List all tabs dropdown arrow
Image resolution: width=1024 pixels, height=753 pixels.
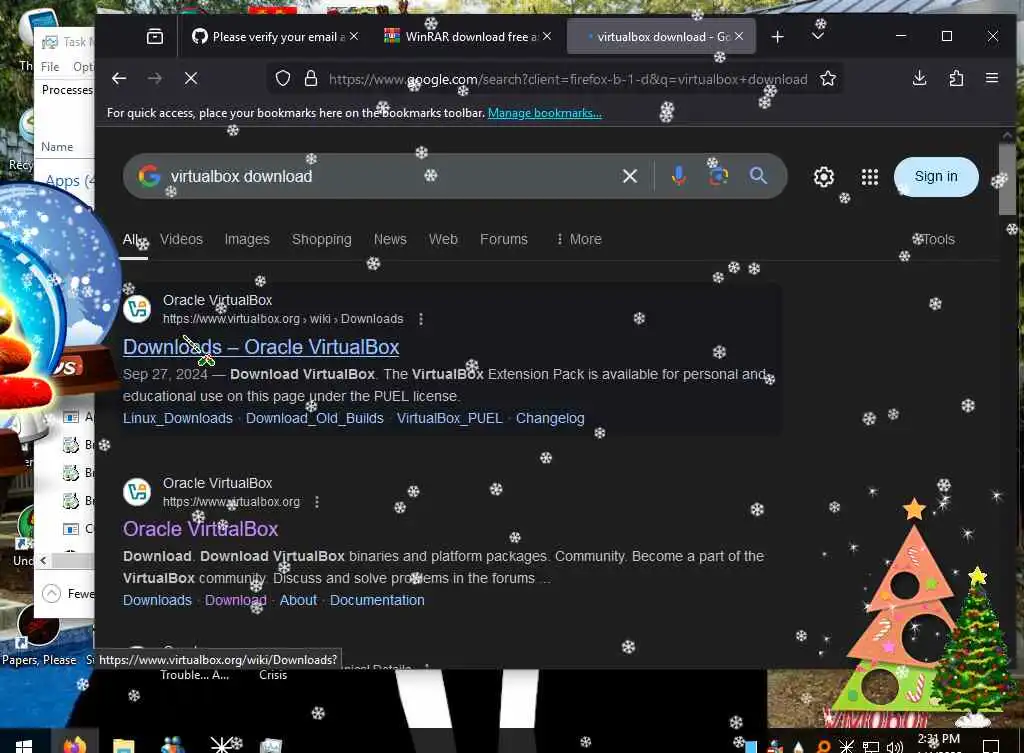pos(818,37)
